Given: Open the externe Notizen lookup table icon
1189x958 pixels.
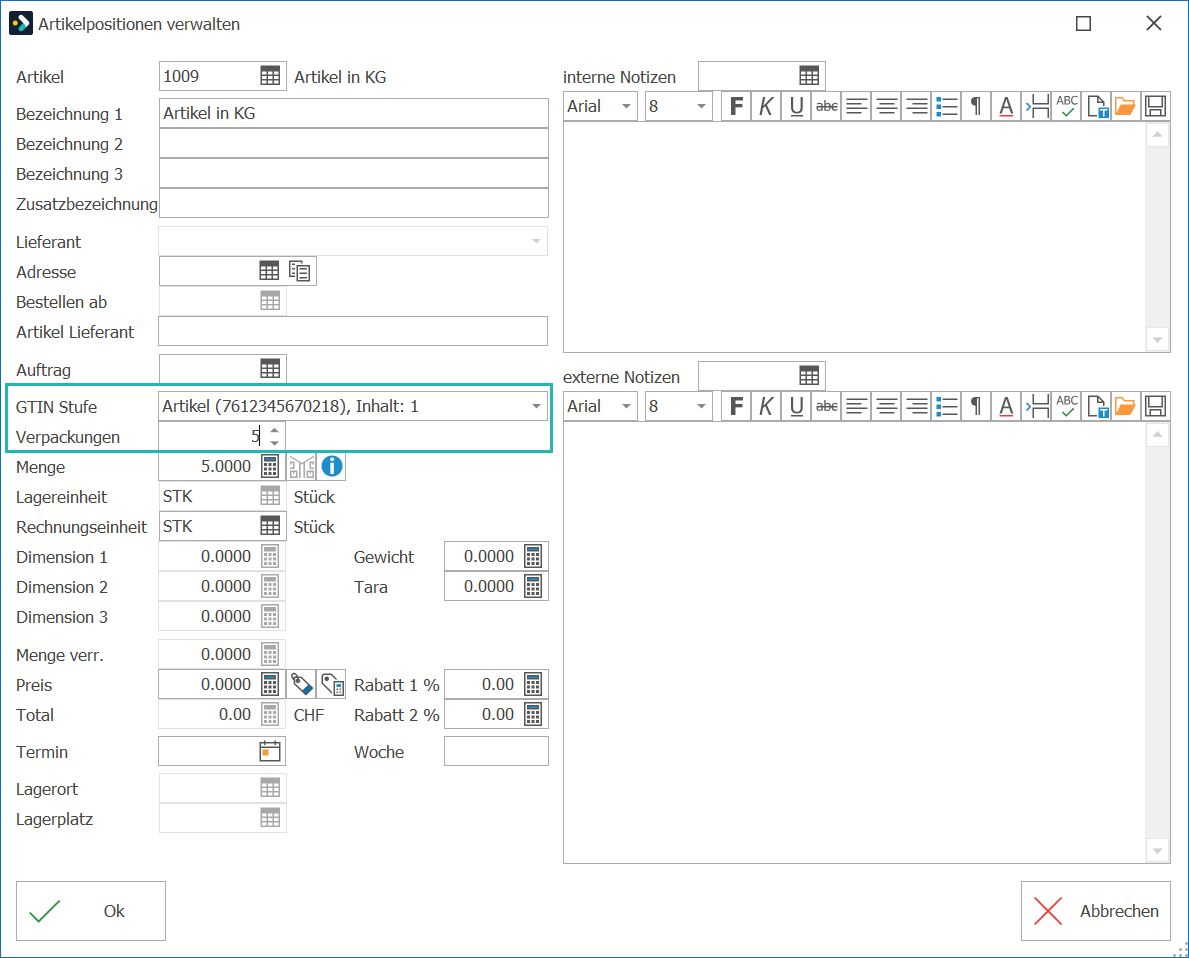Looking at the screenshot, I should click(x=809, y=375).
